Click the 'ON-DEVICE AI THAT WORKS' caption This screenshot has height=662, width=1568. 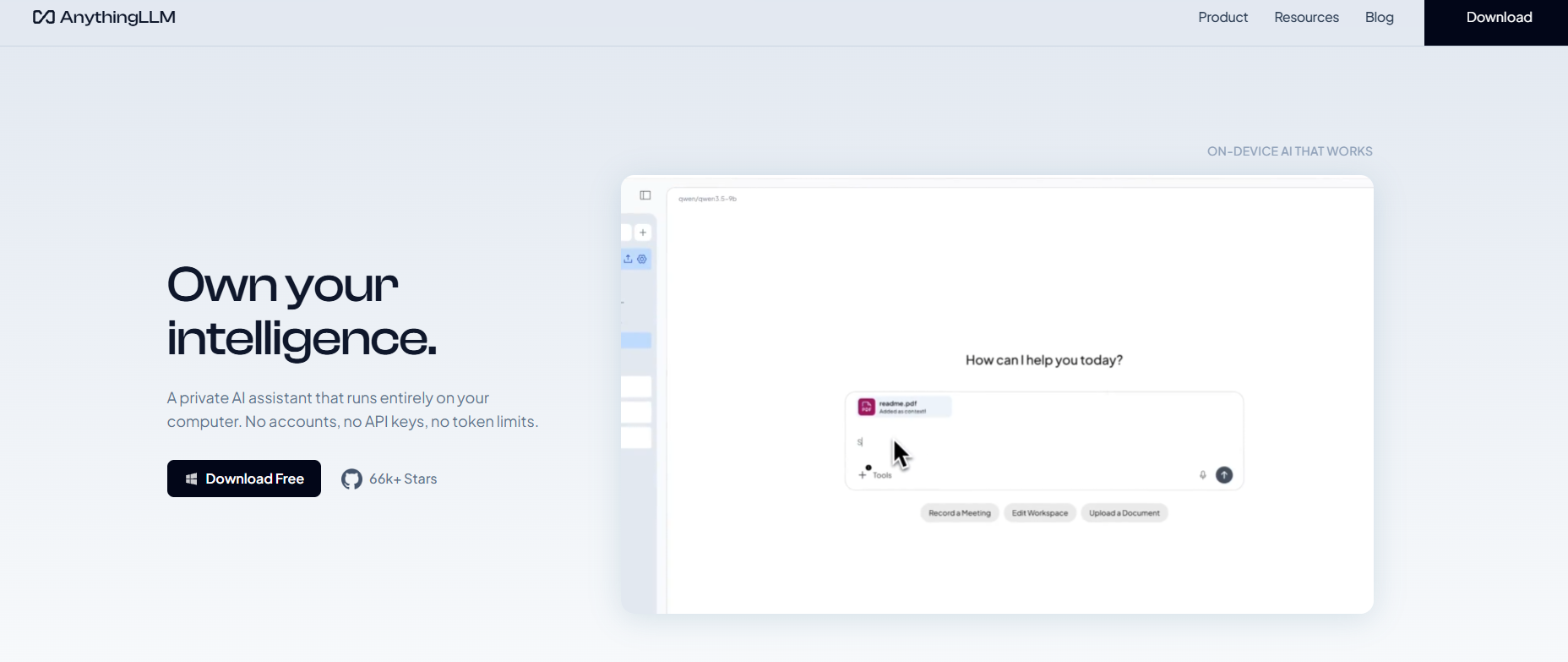[1290, 151]
